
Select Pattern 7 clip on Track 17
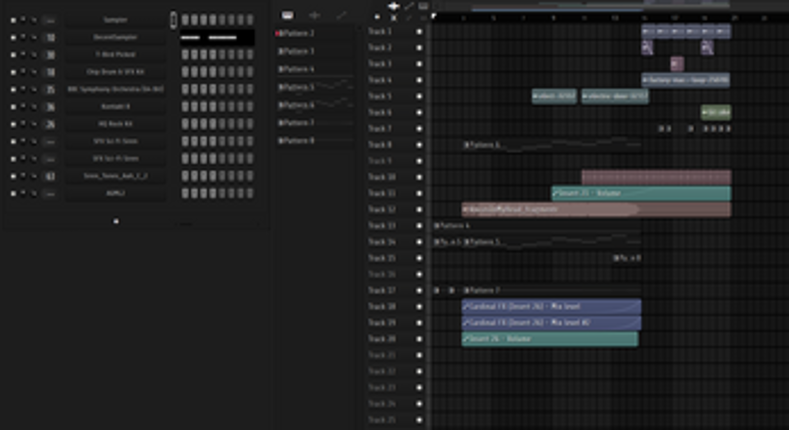coord(551,290)
